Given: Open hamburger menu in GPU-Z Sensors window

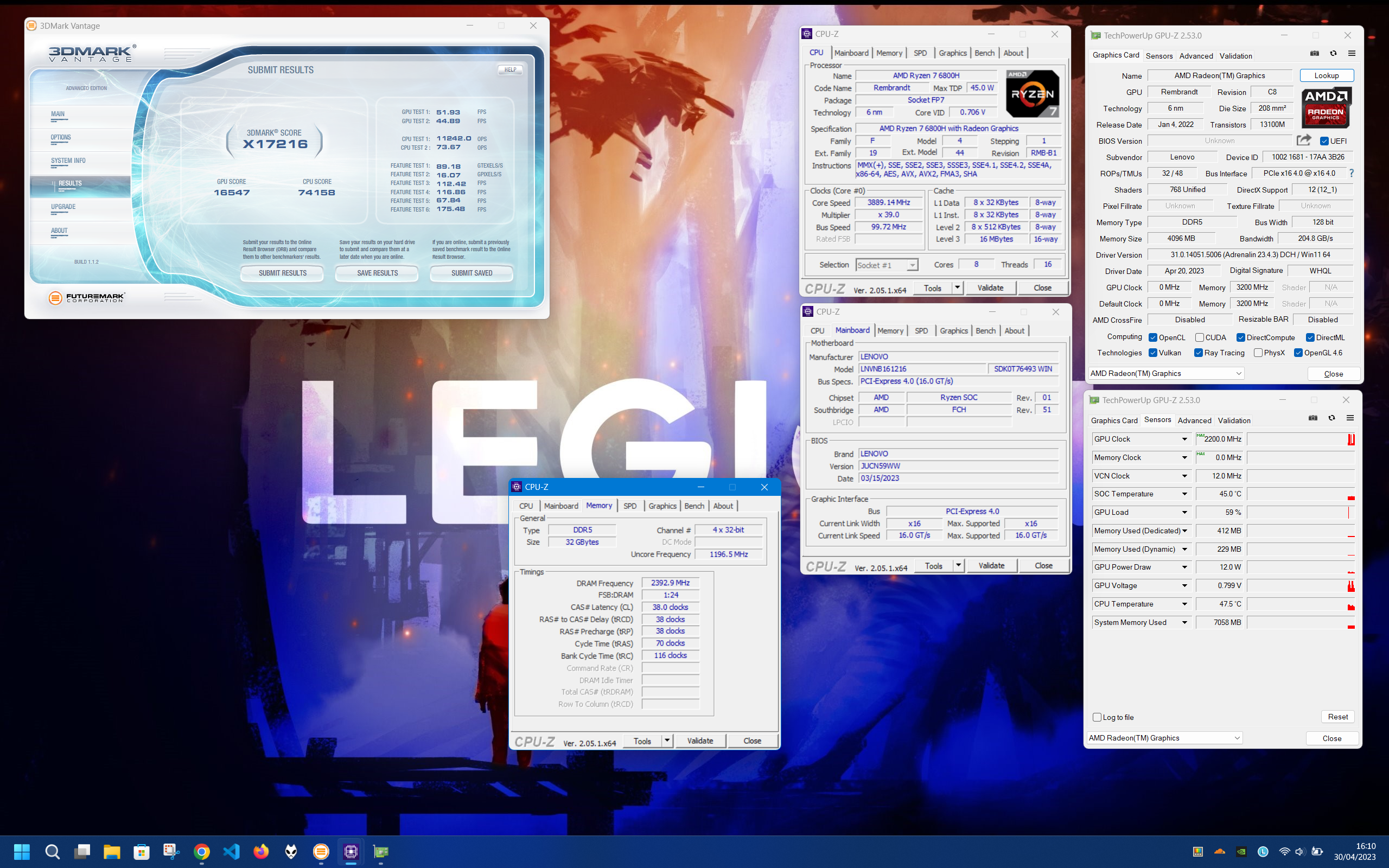Looking at the screenshot, I should 1350,418.
